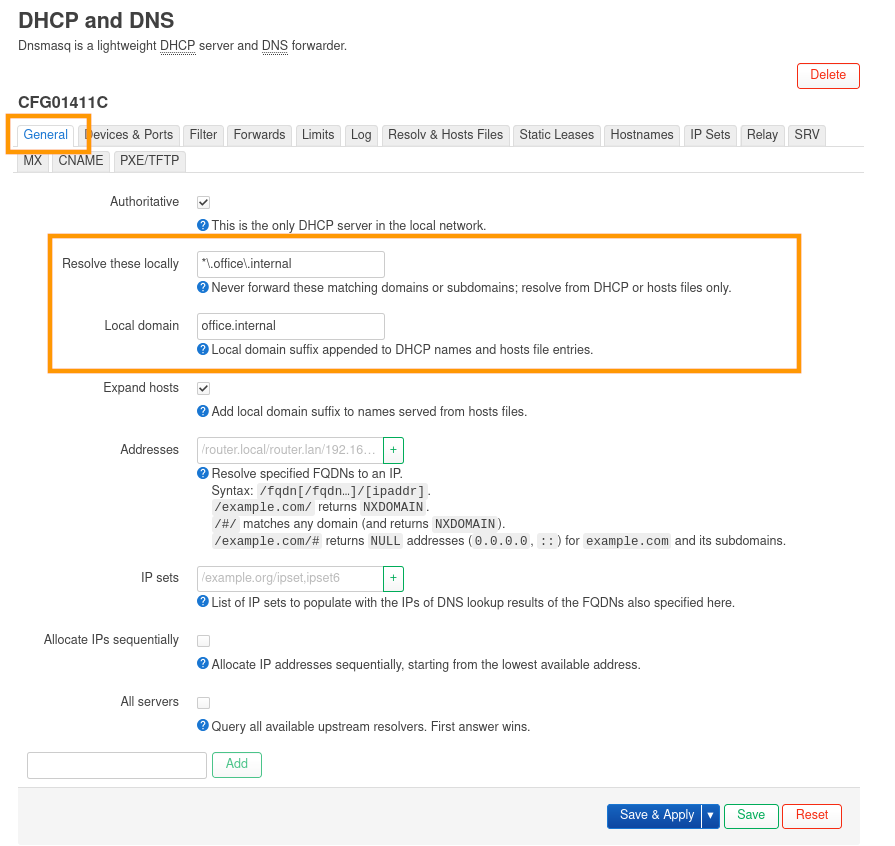This screenshot has height=846, width=895.
Task: Click the help icon under Allocate IPs sequentially
Action: pyautogui.click(x=203, y=664)
